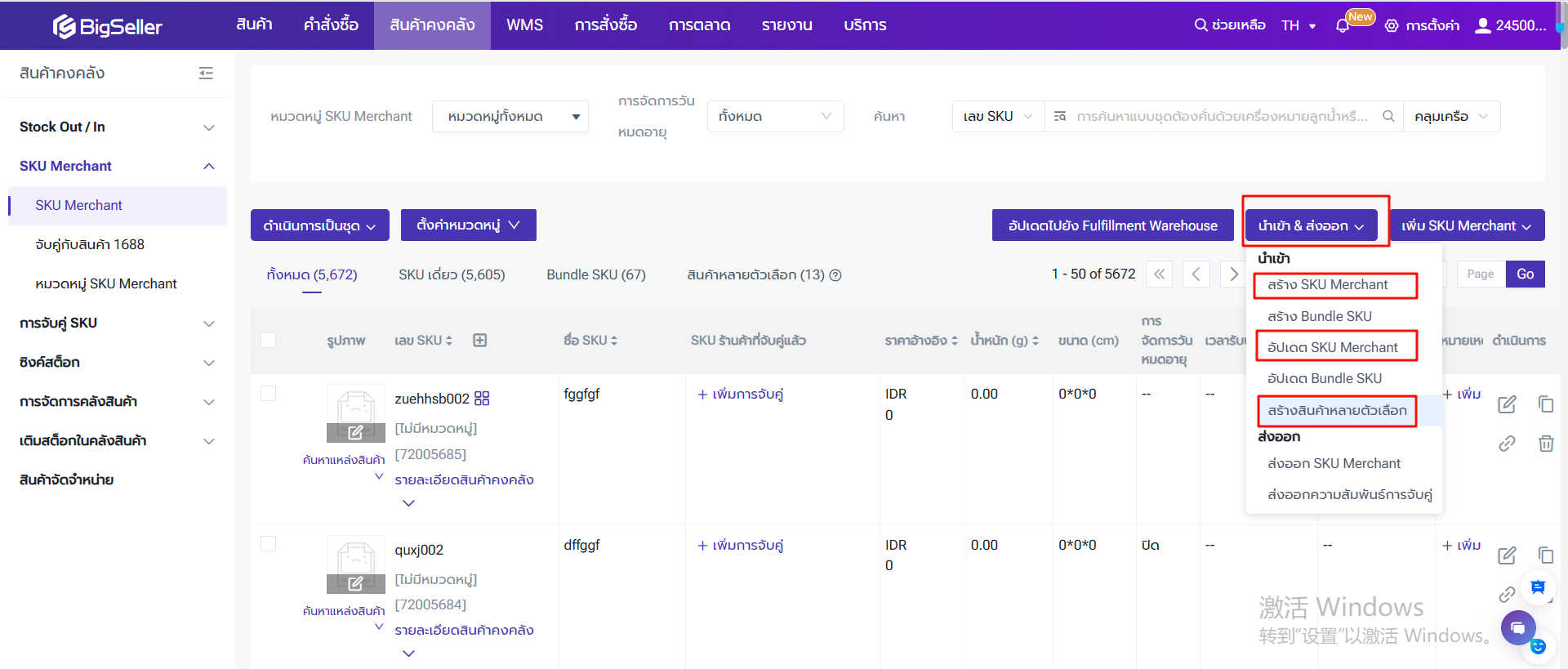Click the search magnifier icon in the search box
Viewport: 1568px width, 669px height.
1388,117
